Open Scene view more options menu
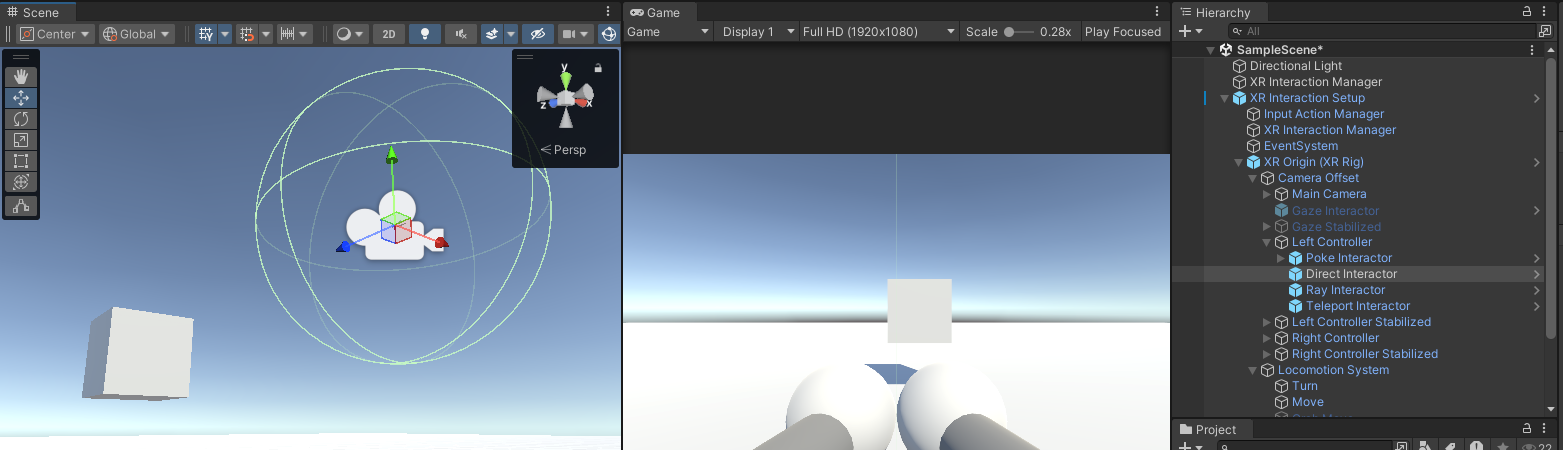The image size is (1563, 450). (609, 12)
